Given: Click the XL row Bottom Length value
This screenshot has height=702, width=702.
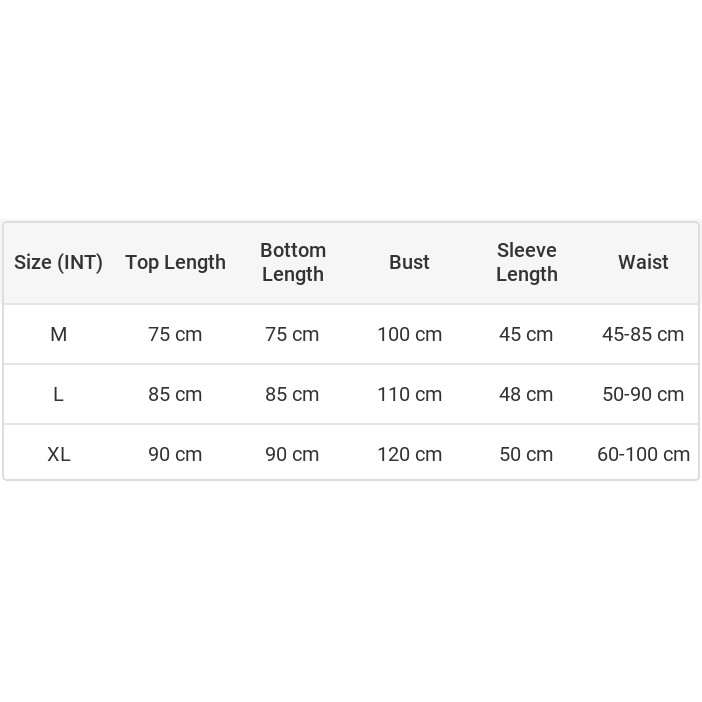Looking at the screenshot, I should [x=292, y=454].
